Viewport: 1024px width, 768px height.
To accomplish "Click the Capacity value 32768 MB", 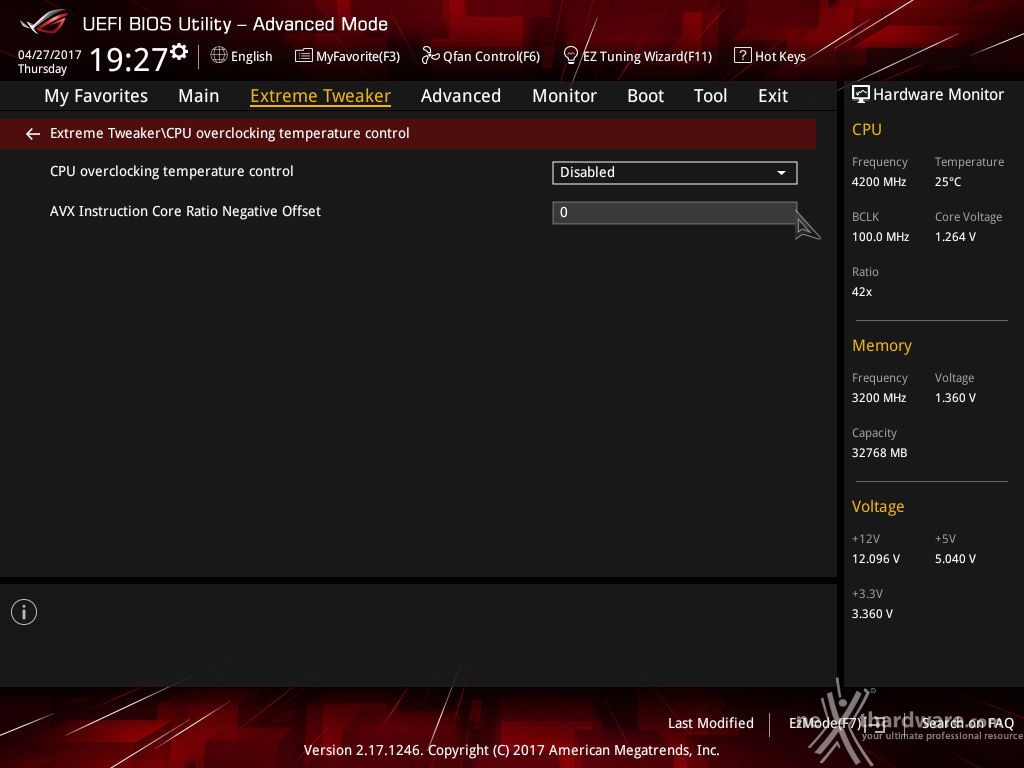I will [880, 453].
